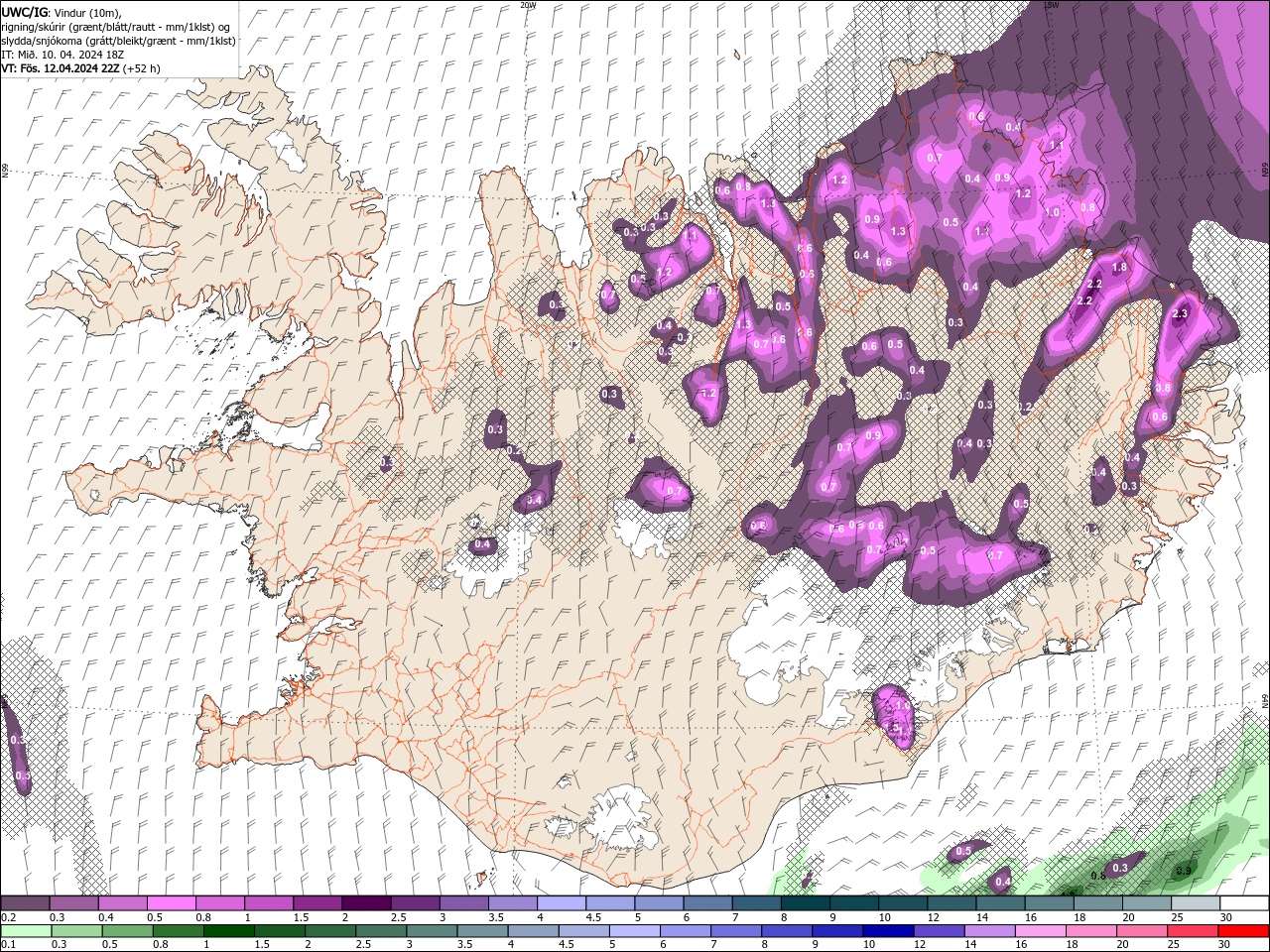Select the pale grey snow-scale swatch labeled 25
This screenshot has width=1270, height=952.
(1197, 903)
